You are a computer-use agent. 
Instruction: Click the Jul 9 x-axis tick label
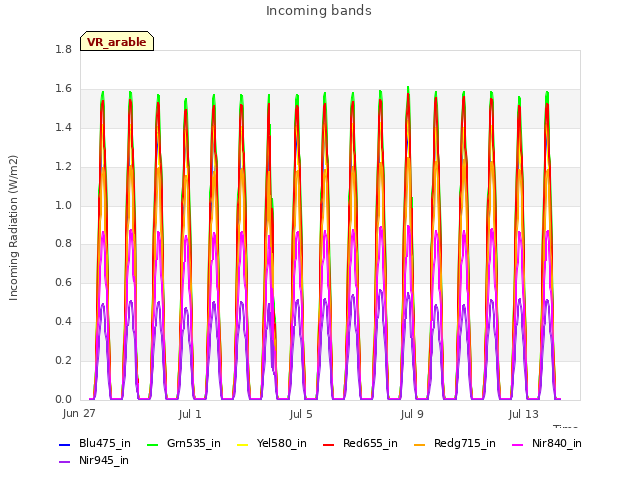[x=412, y=414]
